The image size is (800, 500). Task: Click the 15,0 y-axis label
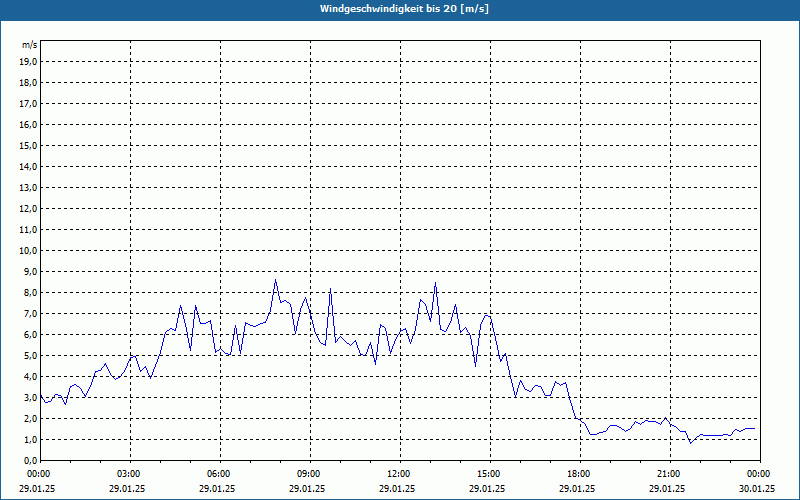click(28, 145)
